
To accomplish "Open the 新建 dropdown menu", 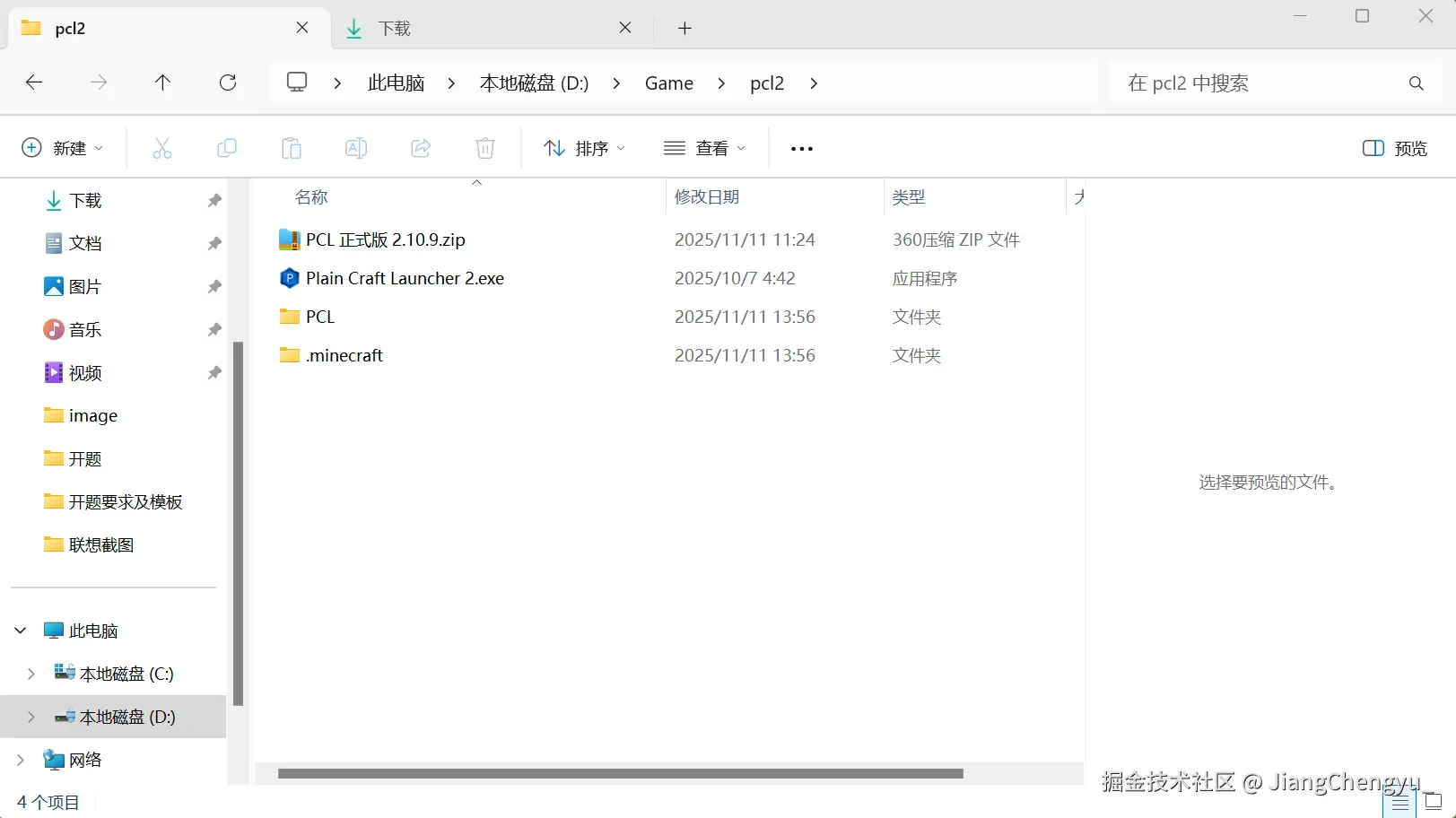I will tap(63, 148).
